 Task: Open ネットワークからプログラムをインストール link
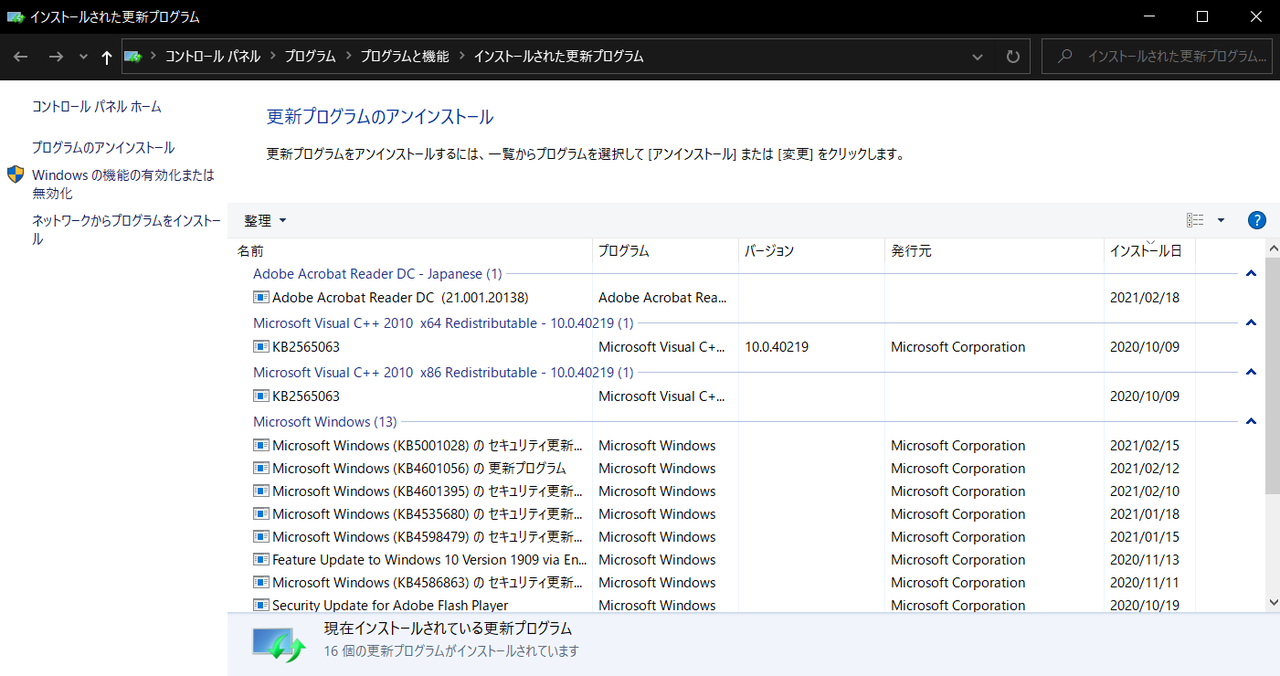[x=126, y=230]
